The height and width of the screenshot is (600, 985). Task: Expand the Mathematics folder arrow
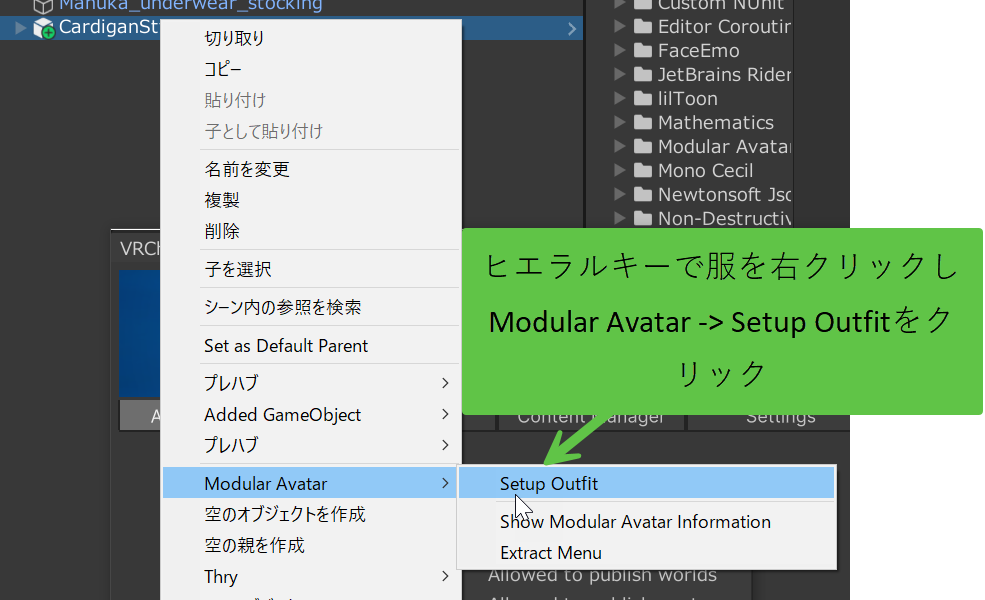click(x=619, y=122)
